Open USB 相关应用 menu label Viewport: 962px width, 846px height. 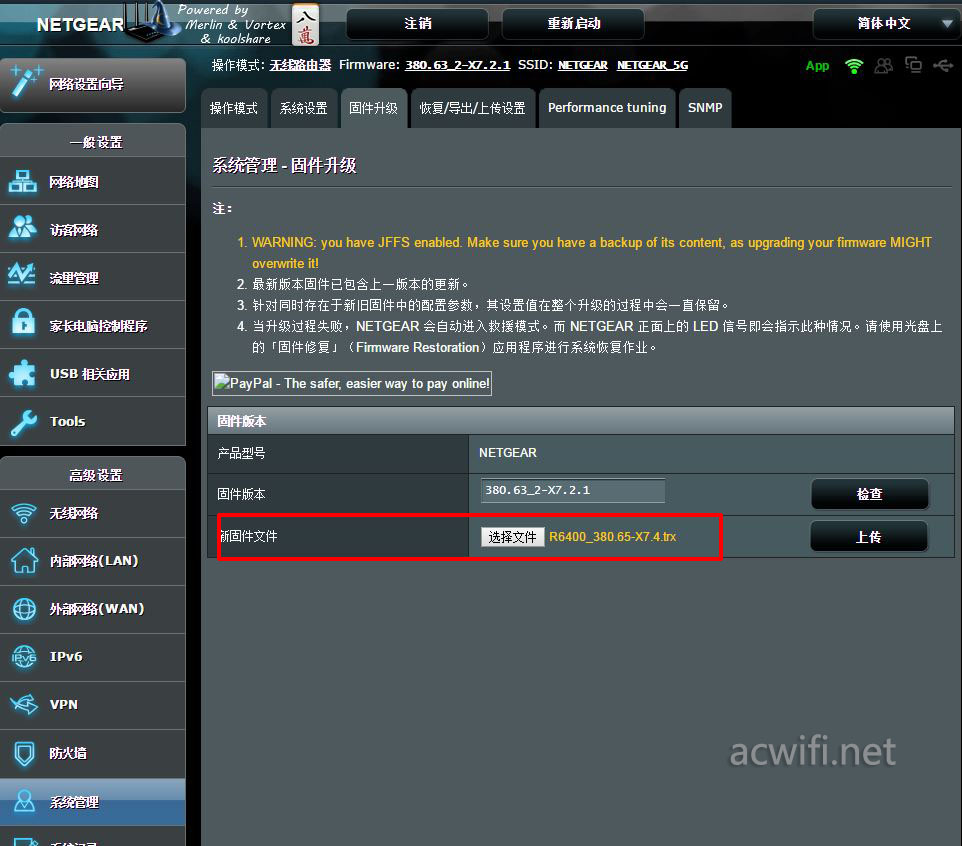(x=90, y=374)
